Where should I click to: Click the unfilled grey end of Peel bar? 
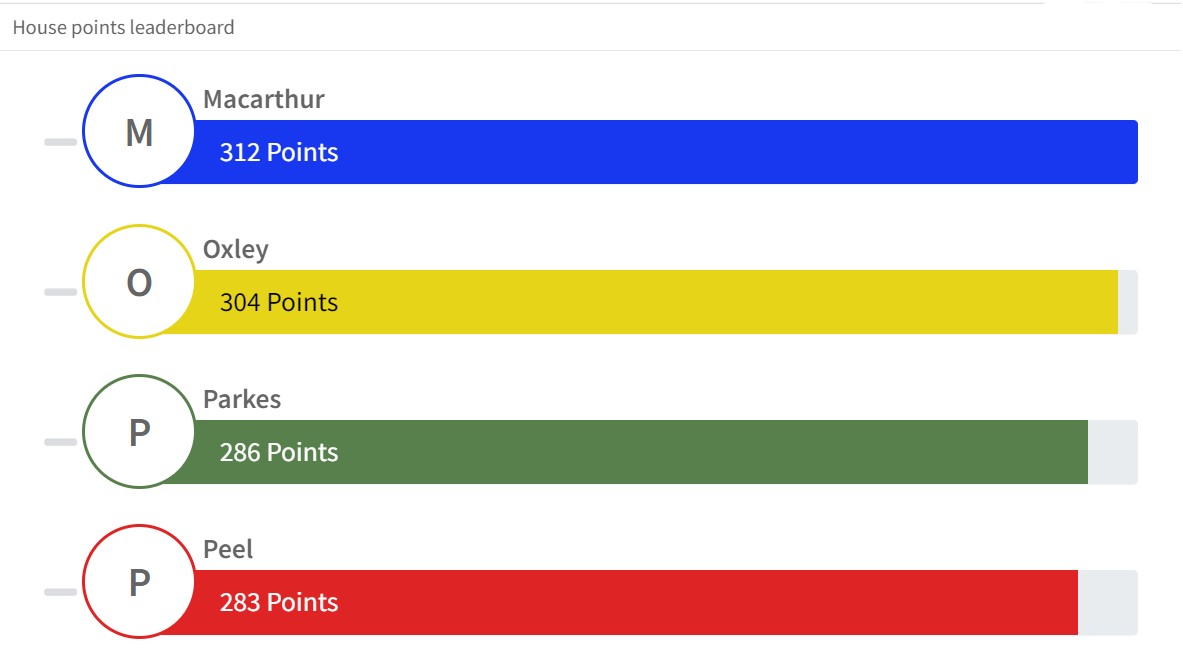tap(1108, 602)
